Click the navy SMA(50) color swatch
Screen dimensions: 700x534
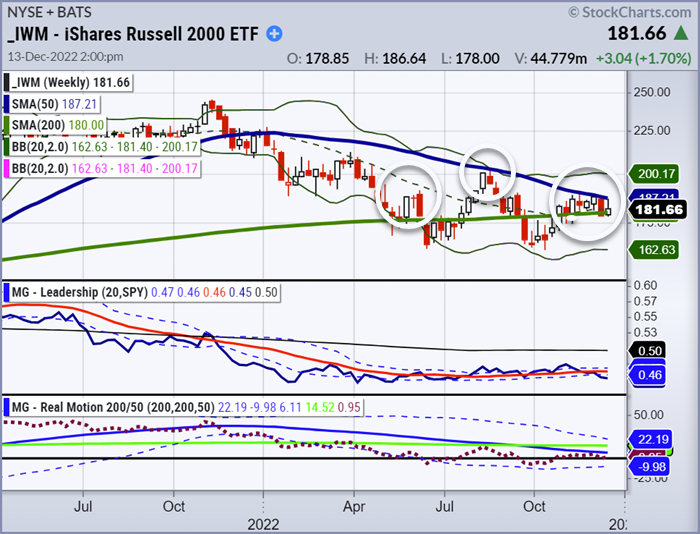[x=6, y=104]
